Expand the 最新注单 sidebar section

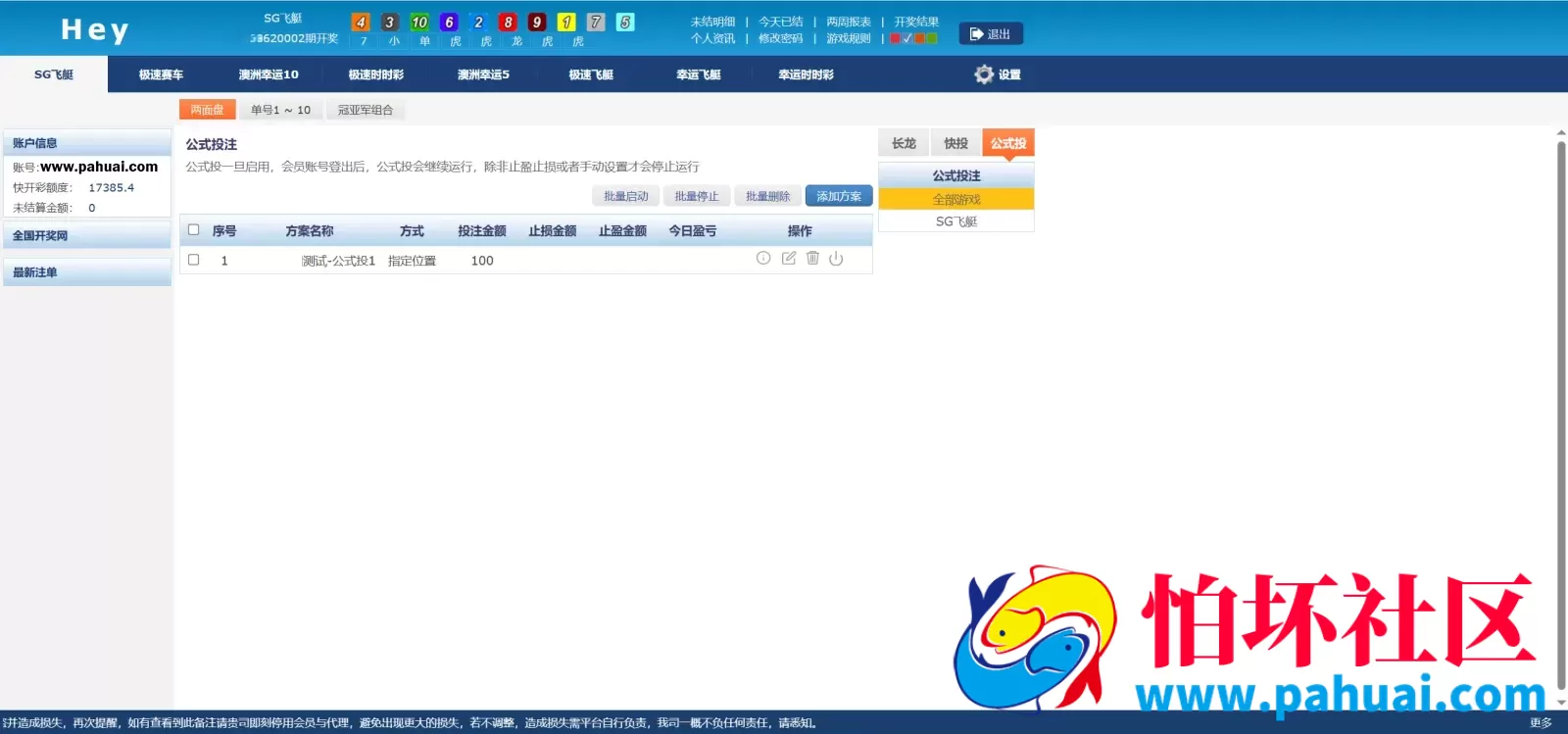[87, 272]
